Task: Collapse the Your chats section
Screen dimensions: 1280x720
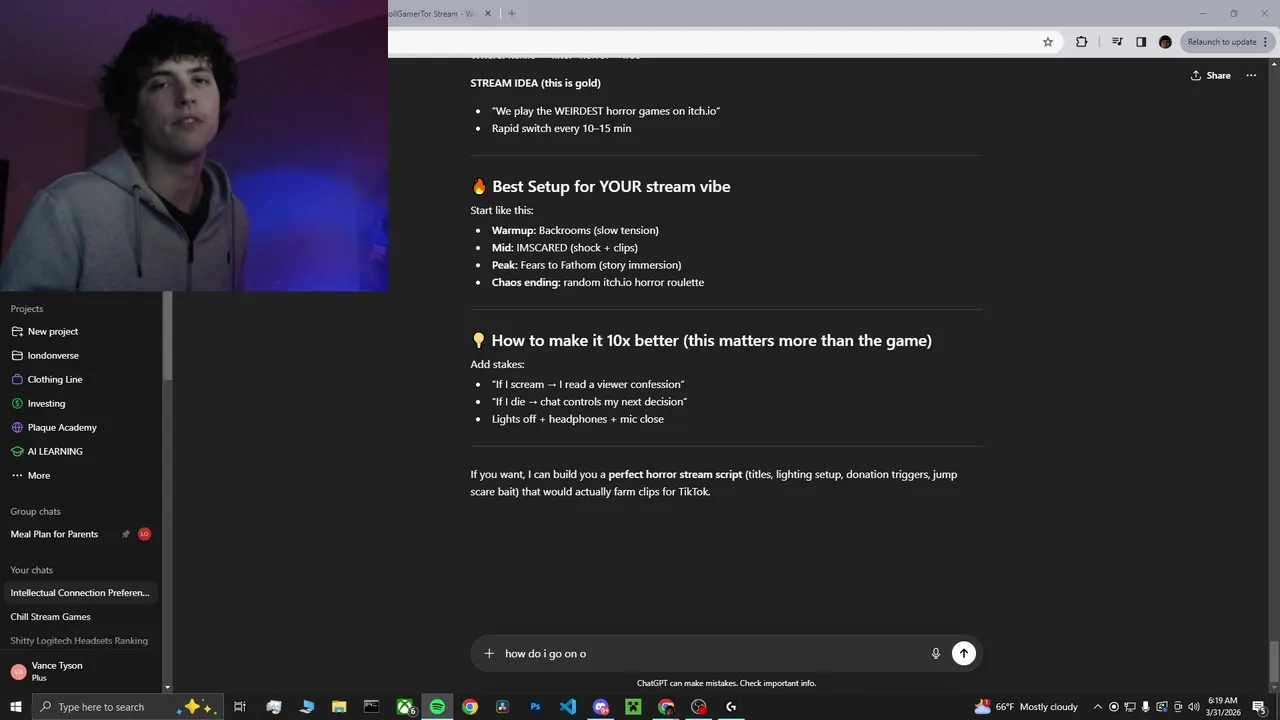Action: [x=32, y=570]
